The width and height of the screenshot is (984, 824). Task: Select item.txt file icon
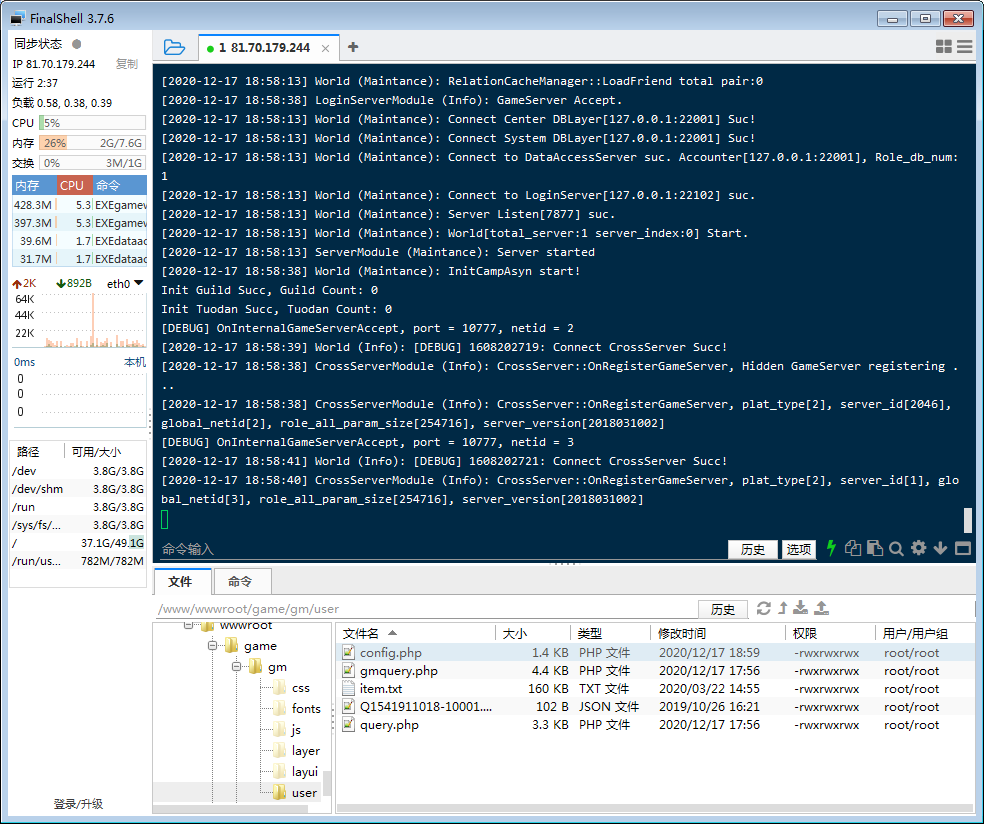click(348, 688)
